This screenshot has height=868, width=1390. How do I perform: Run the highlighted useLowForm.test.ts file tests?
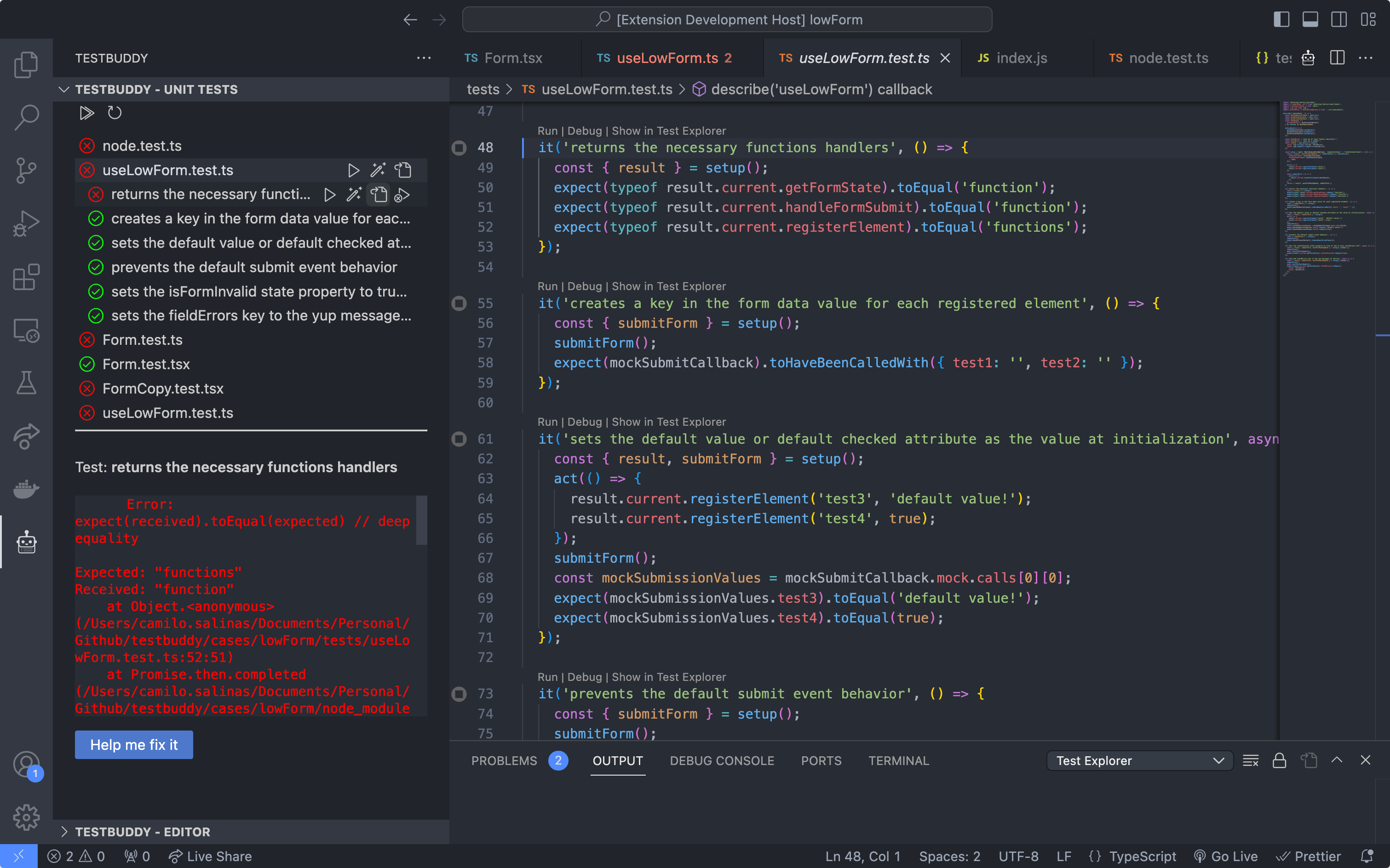[353, 171]
